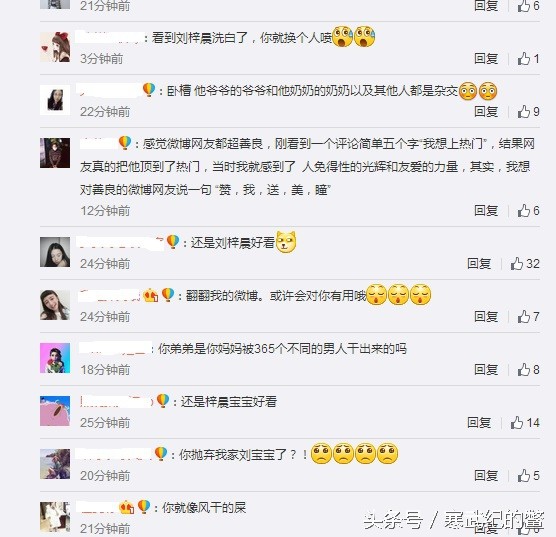Open avatar with red bow cartoon girl

tap(55, 47)
